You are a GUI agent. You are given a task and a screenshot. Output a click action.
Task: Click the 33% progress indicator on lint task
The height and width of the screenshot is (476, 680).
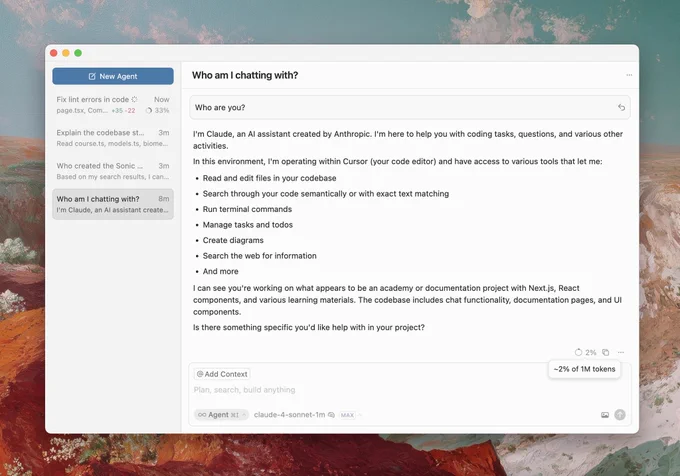coord(157,111)
